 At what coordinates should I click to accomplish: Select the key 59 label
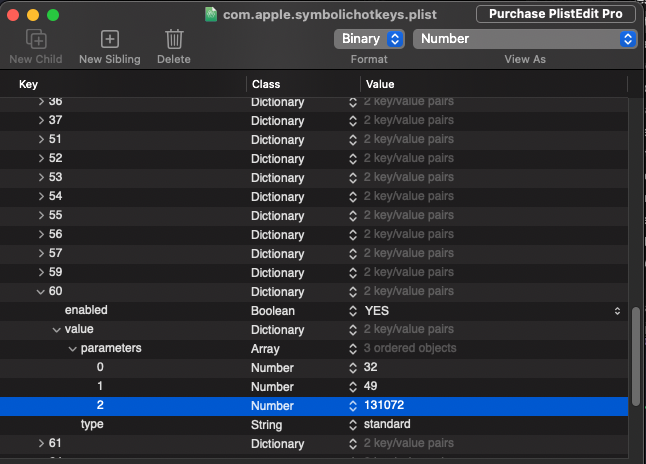pos(55,272)
